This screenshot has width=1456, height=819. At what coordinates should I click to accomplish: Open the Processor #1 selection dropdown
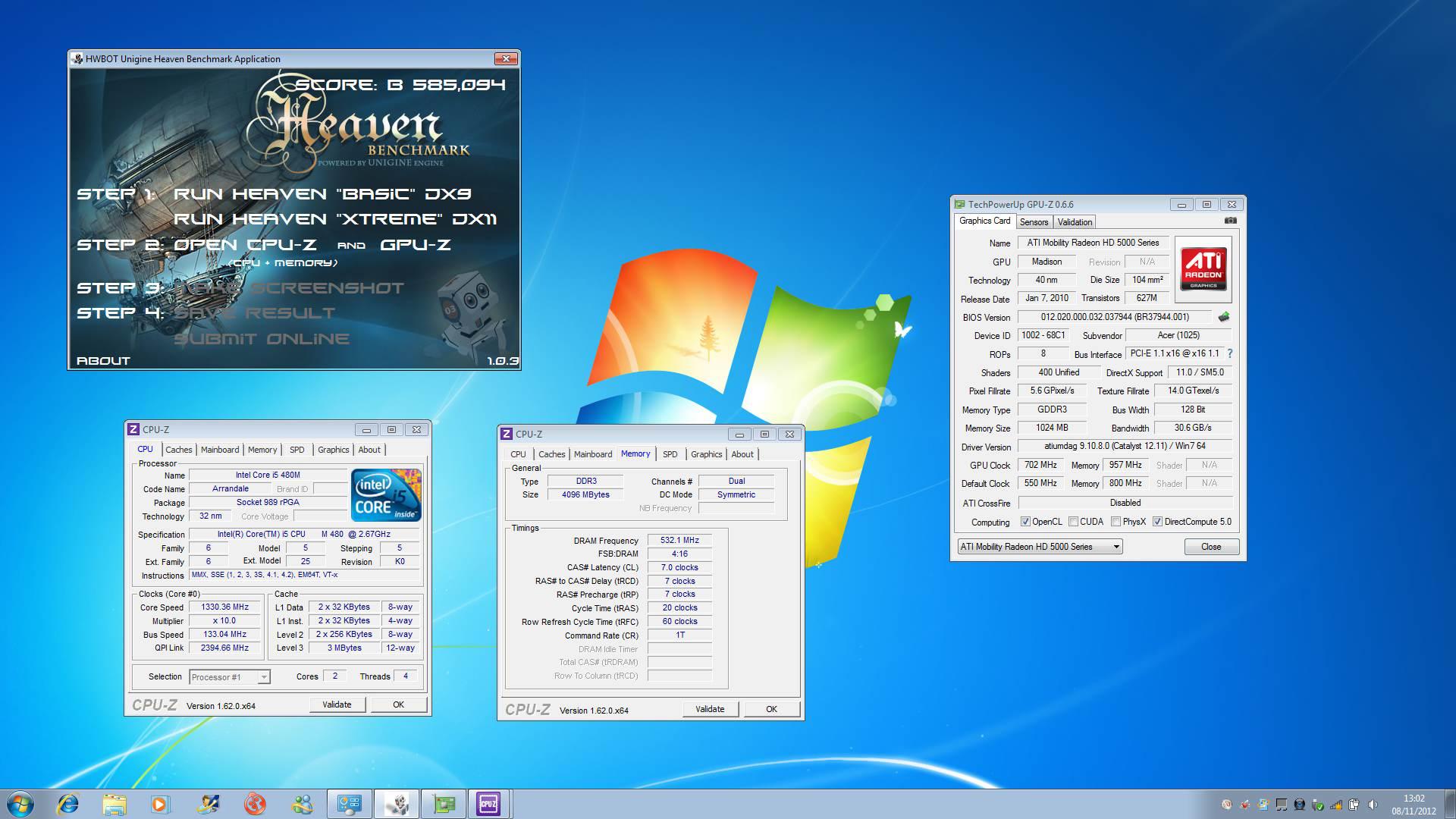click(x=230, y=677)
